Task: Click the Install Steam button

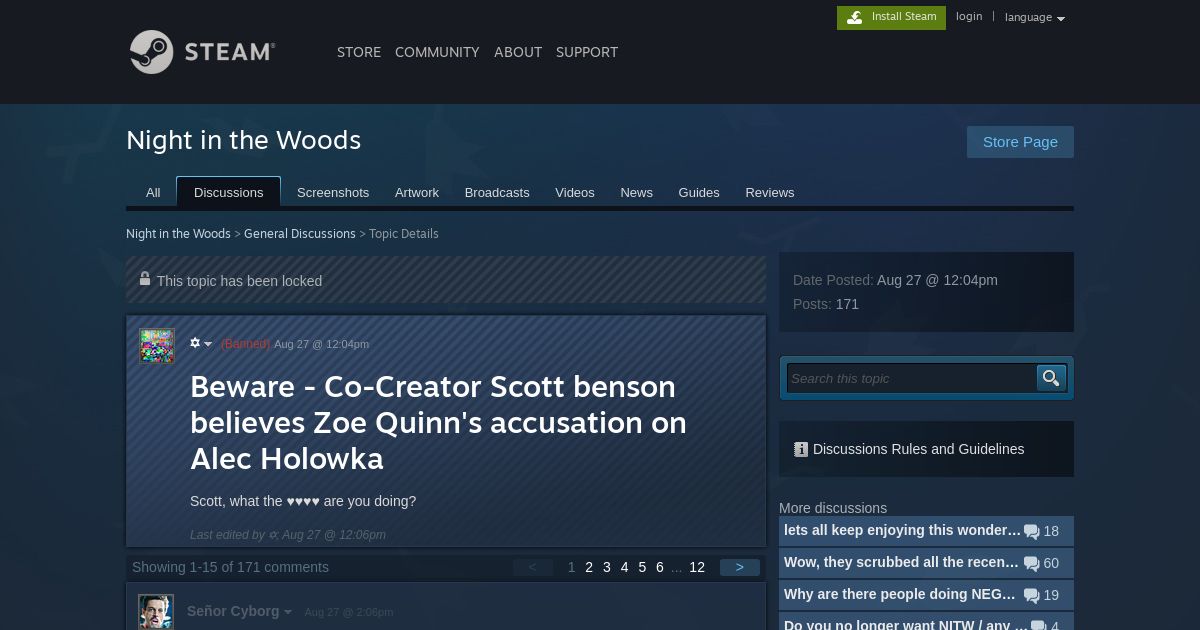Action: coord(891,17)
